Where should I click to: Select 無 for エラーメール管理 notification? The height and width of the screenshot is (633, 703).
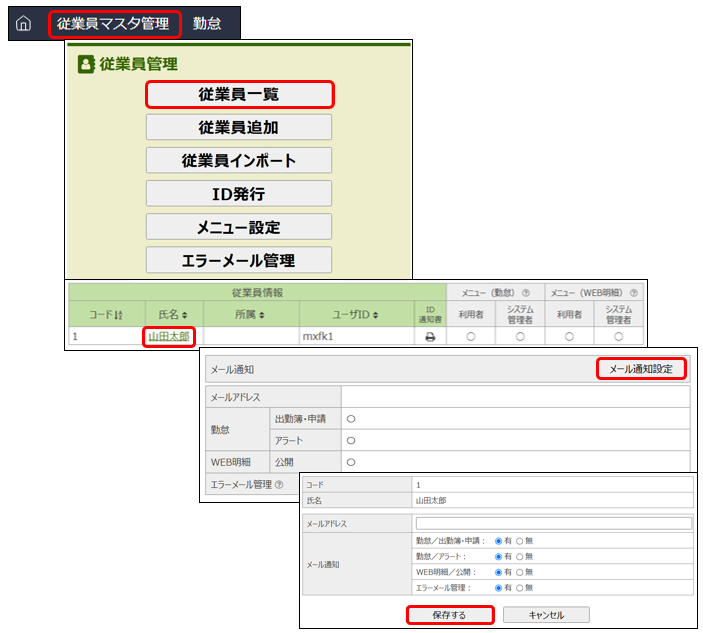click(x=520, y=586)
